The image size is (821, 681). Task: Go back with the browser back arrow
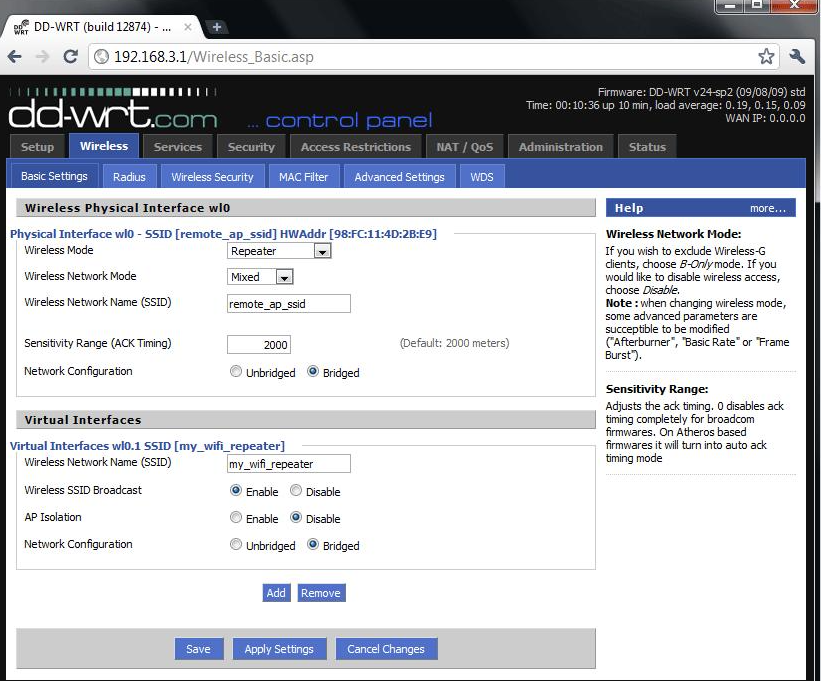15,57
